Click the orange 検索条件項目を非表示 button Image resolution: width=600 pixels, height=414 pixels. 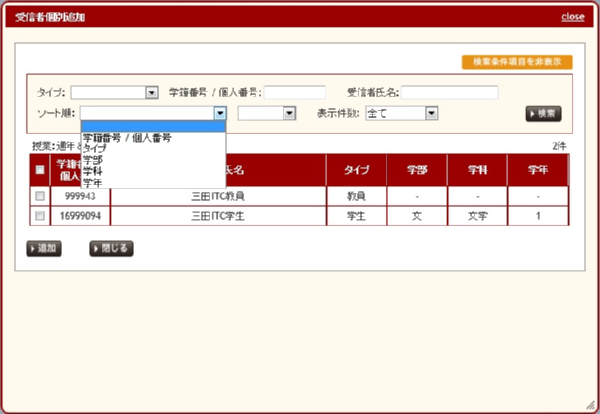pos(516,62)
